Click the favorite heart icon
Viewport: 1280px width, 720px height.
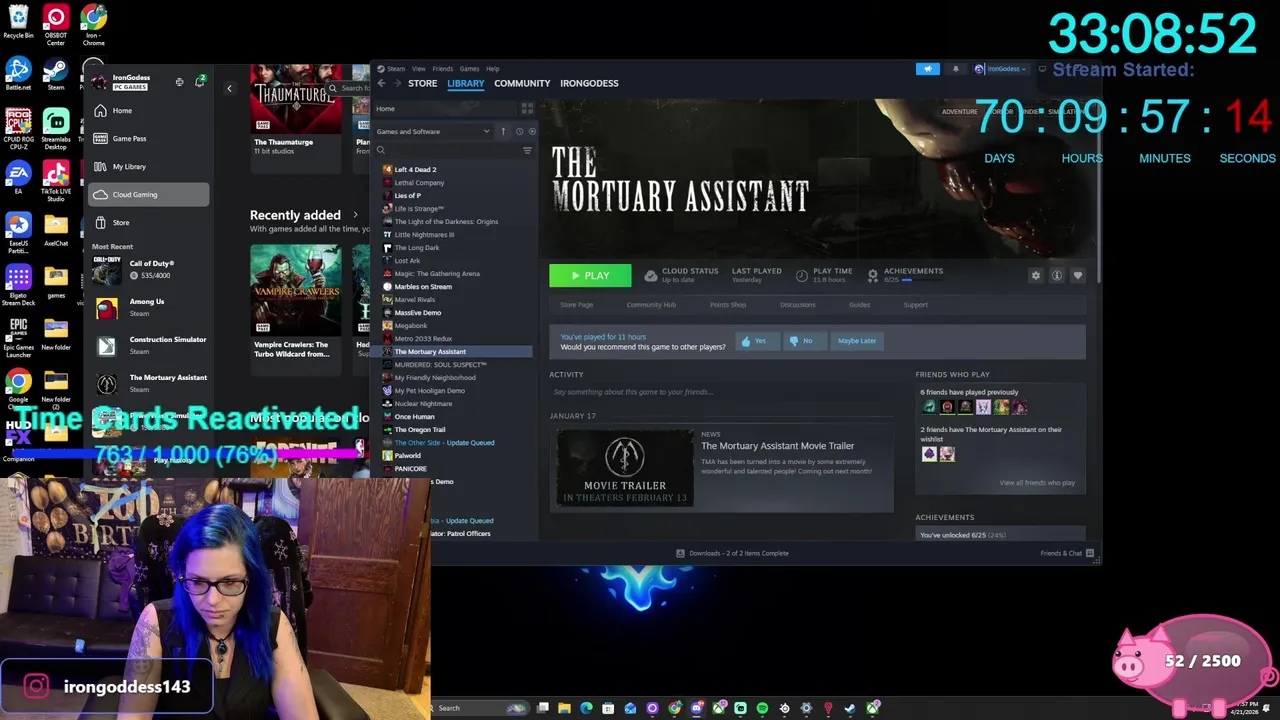coord(1078,275)
